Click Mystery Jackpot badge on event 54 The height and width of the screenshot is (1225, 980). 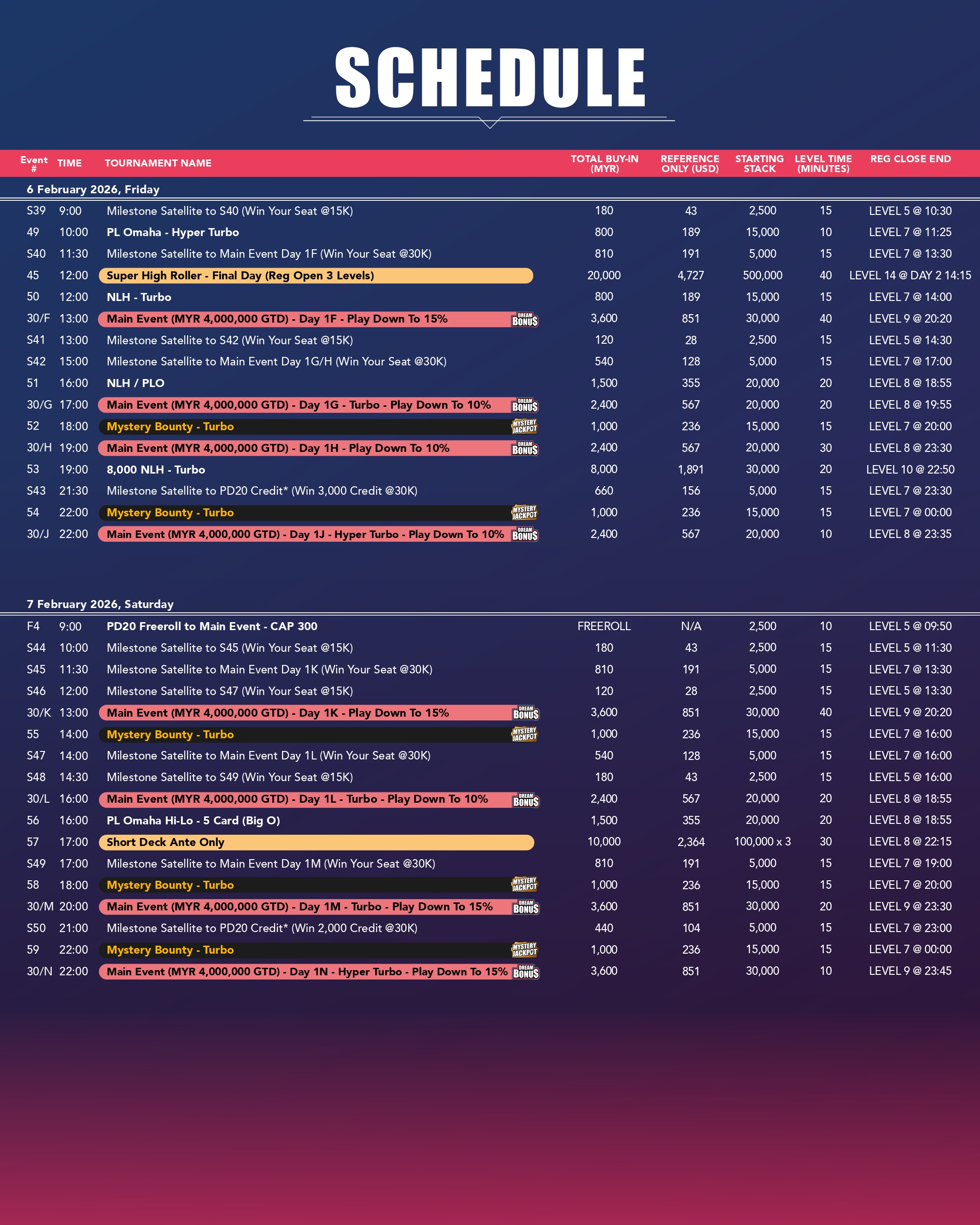pyautogui.click(x=524, y=513)
